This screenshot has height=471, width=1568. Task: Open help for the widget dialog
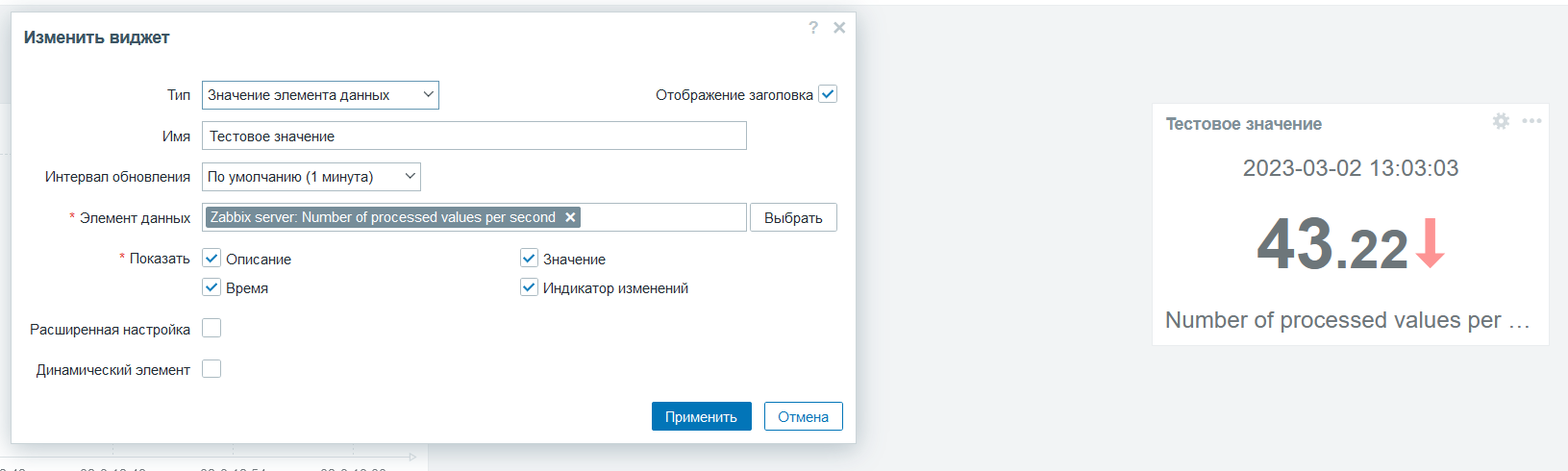click(813, 28)
